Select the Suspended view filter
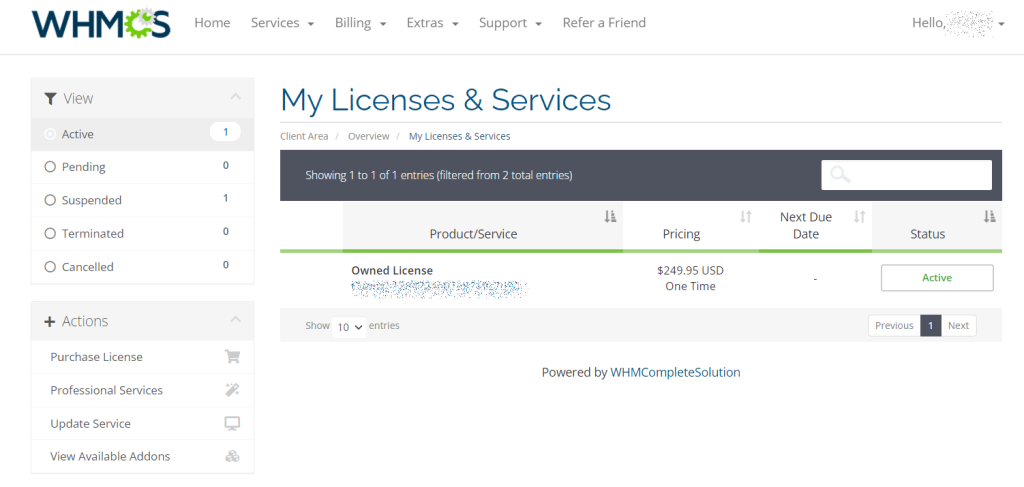The width and height of the screenshot is (1024, 487). pos(142,200)
